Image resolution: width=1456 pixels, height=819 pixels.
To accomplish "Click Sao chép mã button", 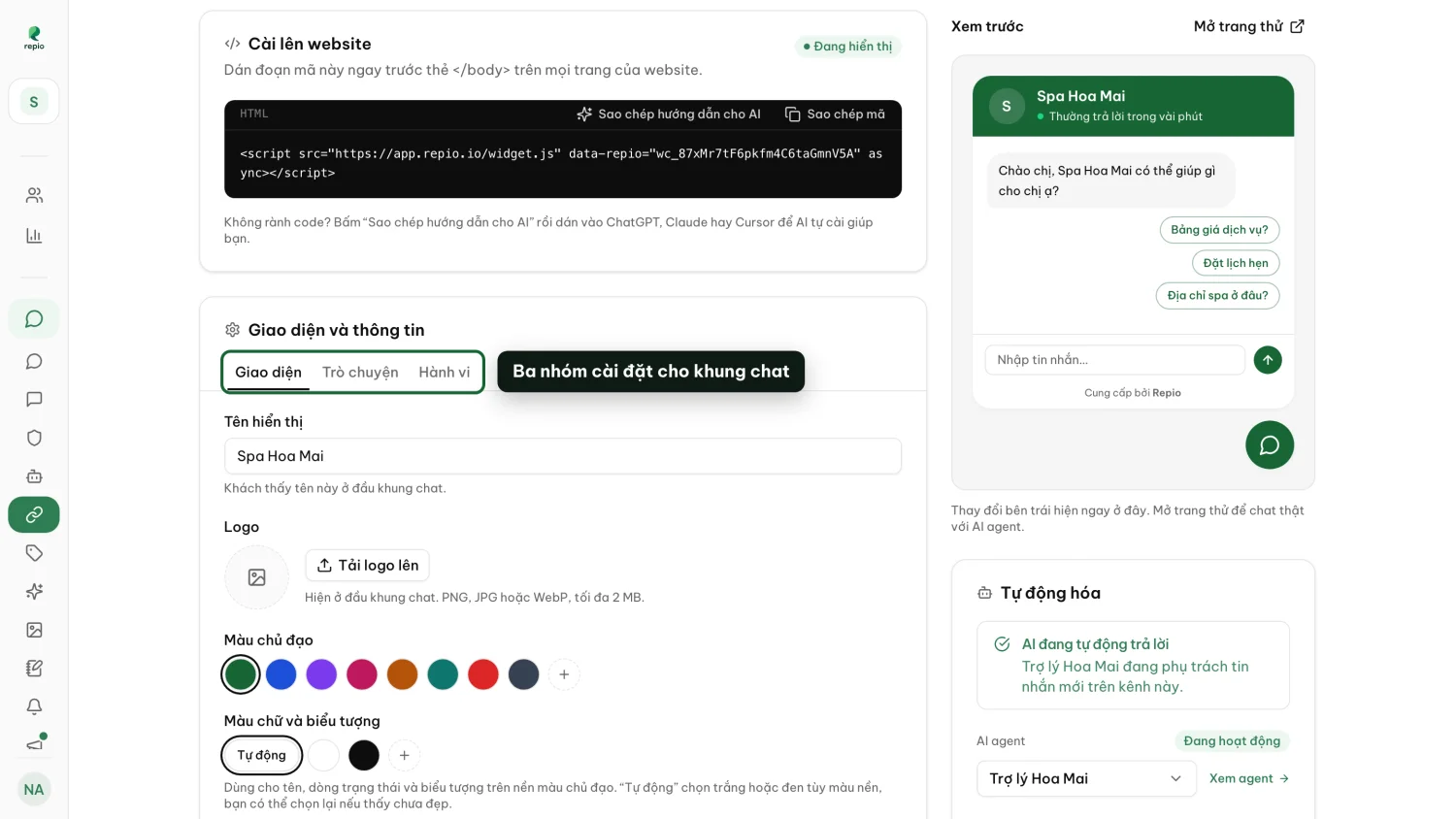I will pos(835,115).
